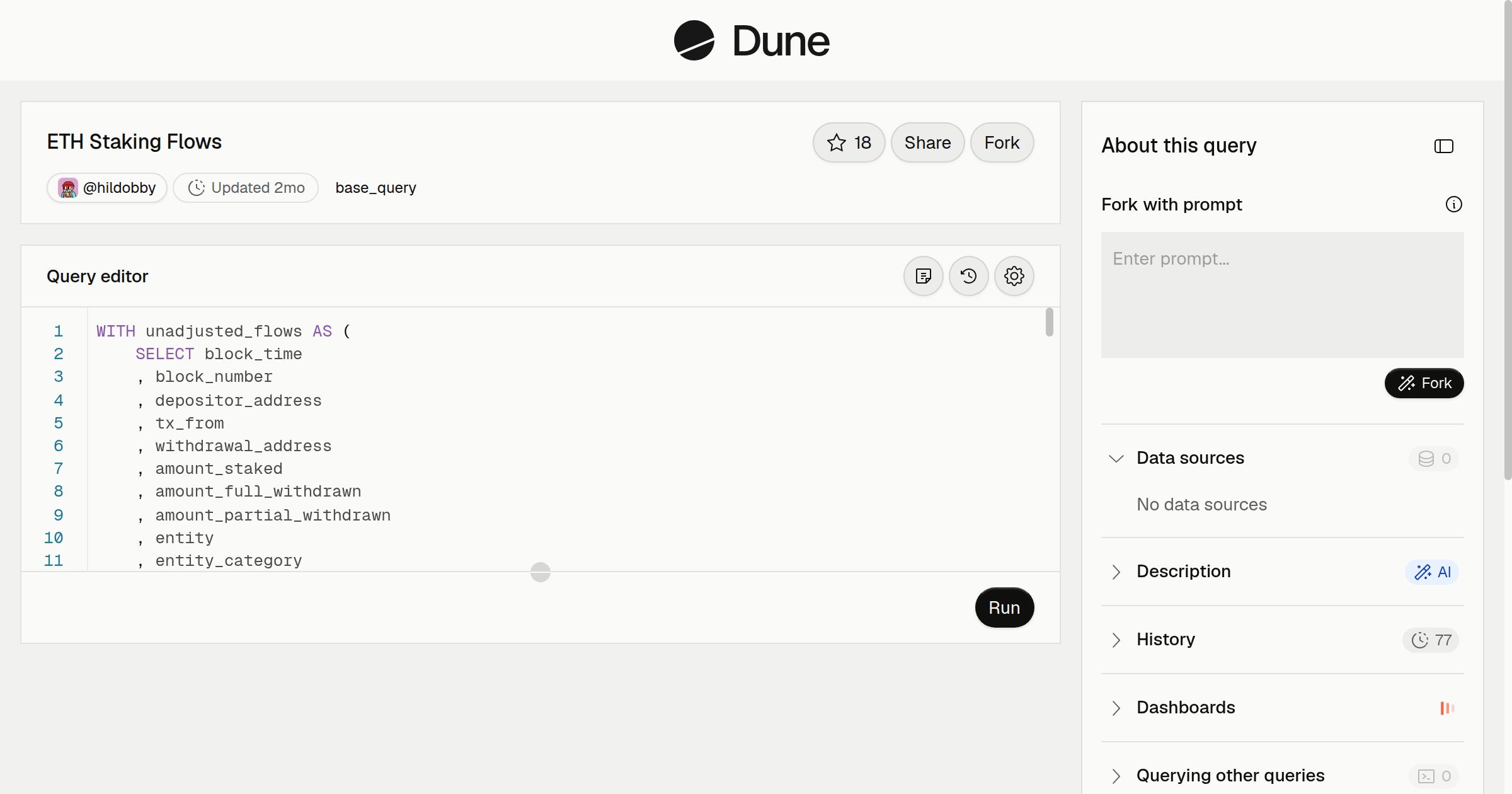Click the Querying other queries count badge
This screenshot has height=794, width=1512.
(1434, 776)
